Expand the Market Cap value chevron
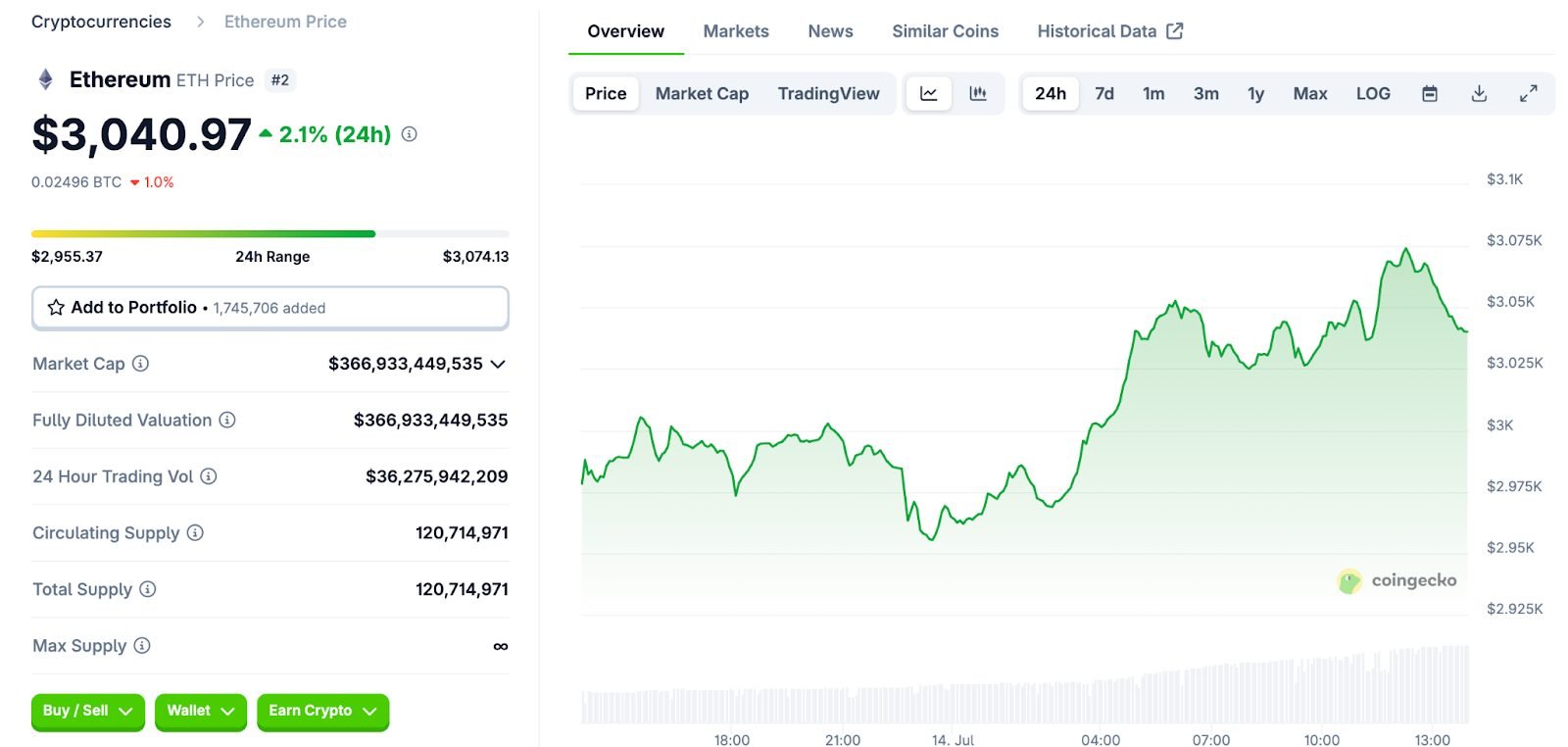Viewport: 1568px width, 747px height. pos(498,364)
